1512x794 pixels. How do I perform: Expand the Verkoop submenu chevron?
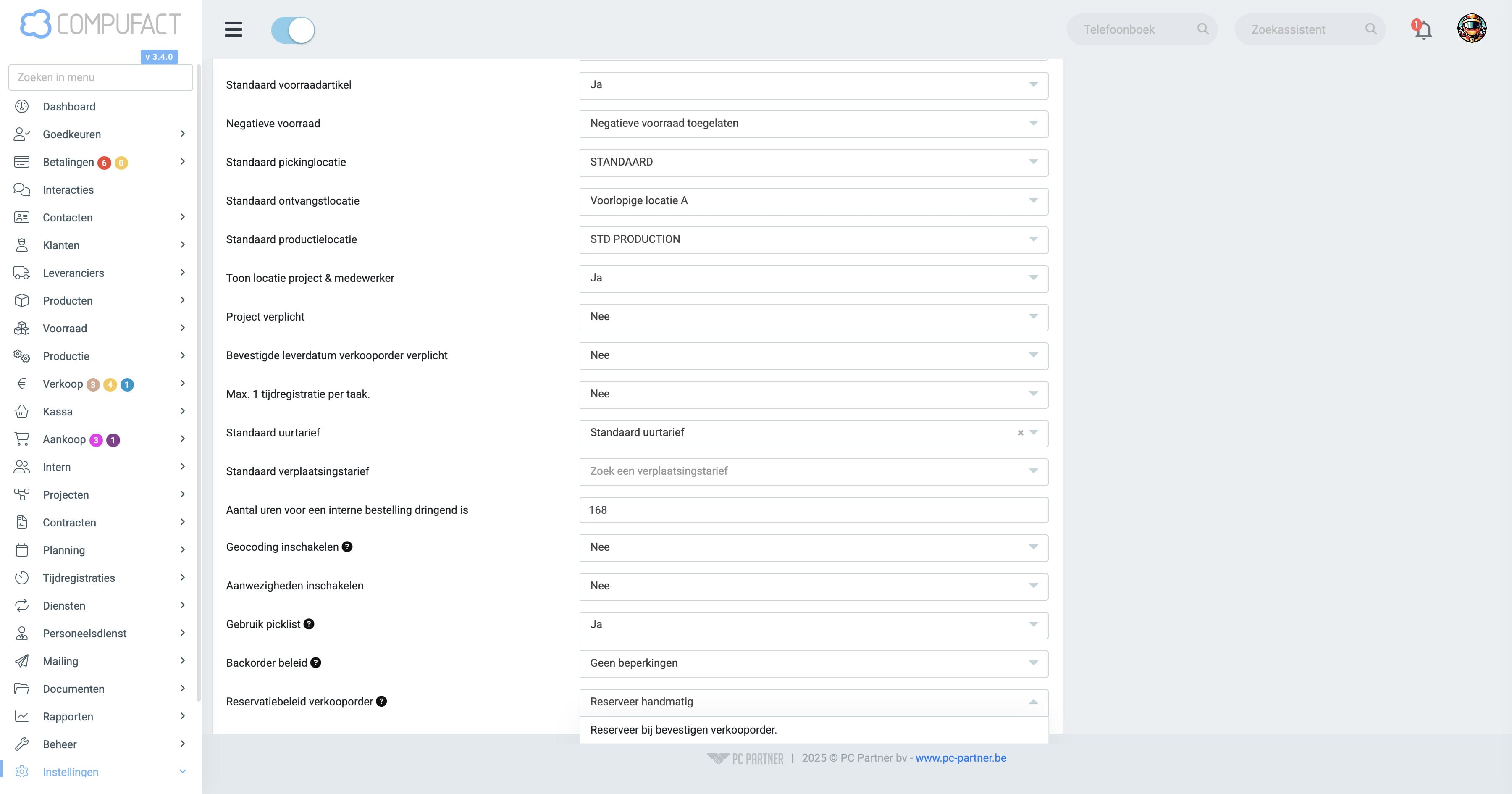tap(183, 384)
